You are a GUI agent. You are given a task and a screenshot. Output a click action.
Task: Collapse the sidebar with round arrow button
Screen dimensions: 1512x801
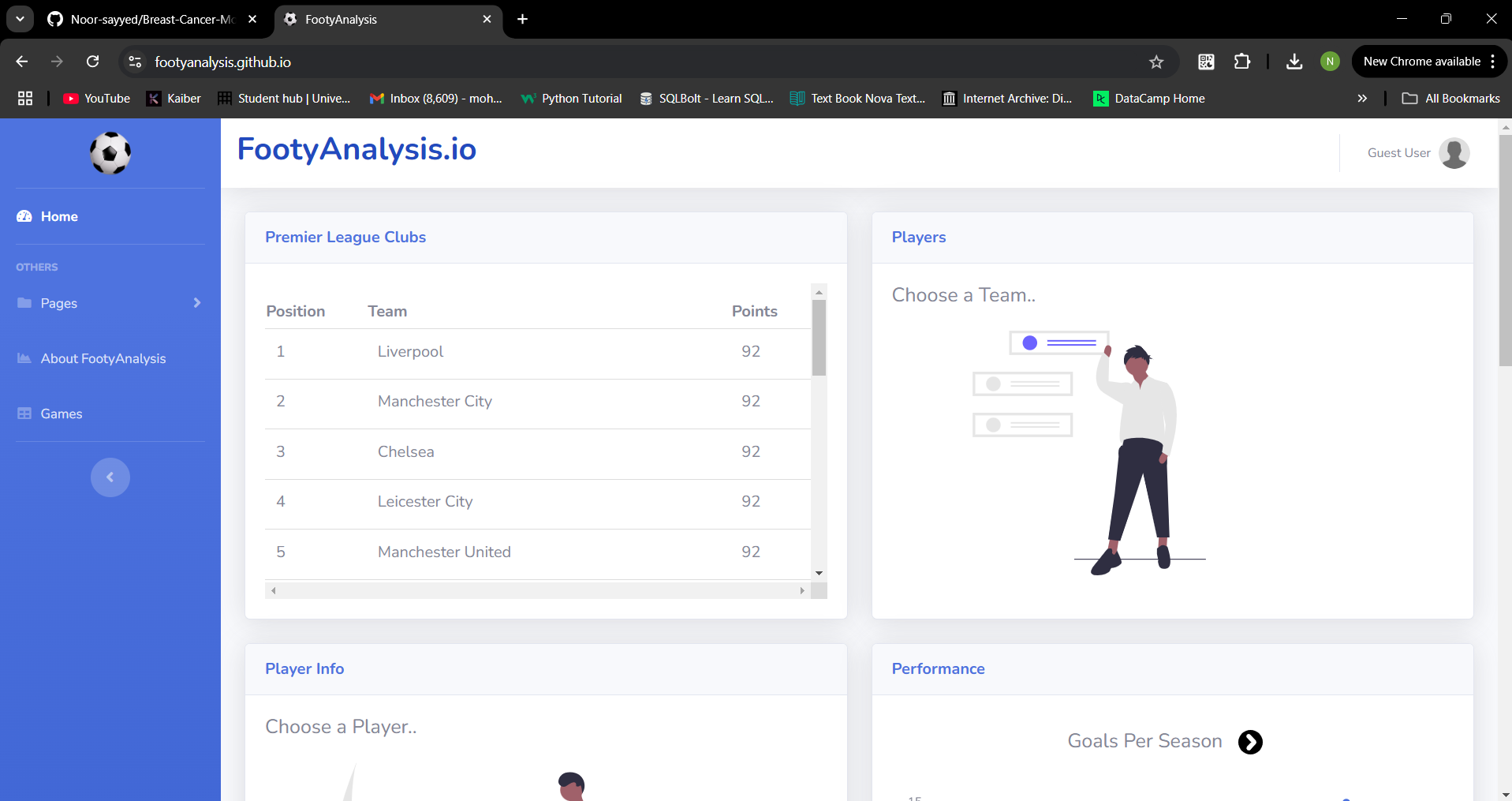tap(110, 477)
